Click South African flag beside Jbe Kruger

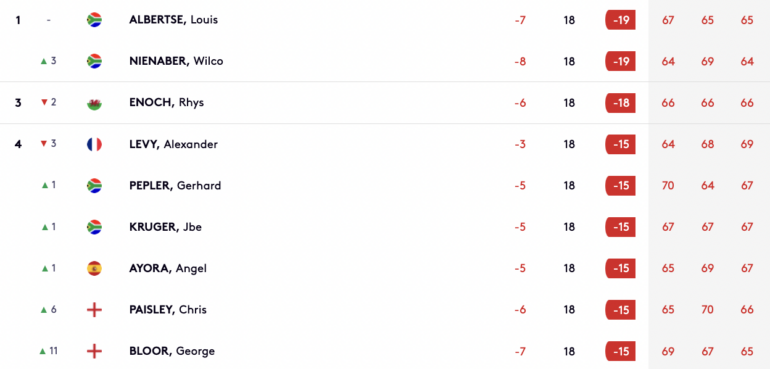point(94,227)
